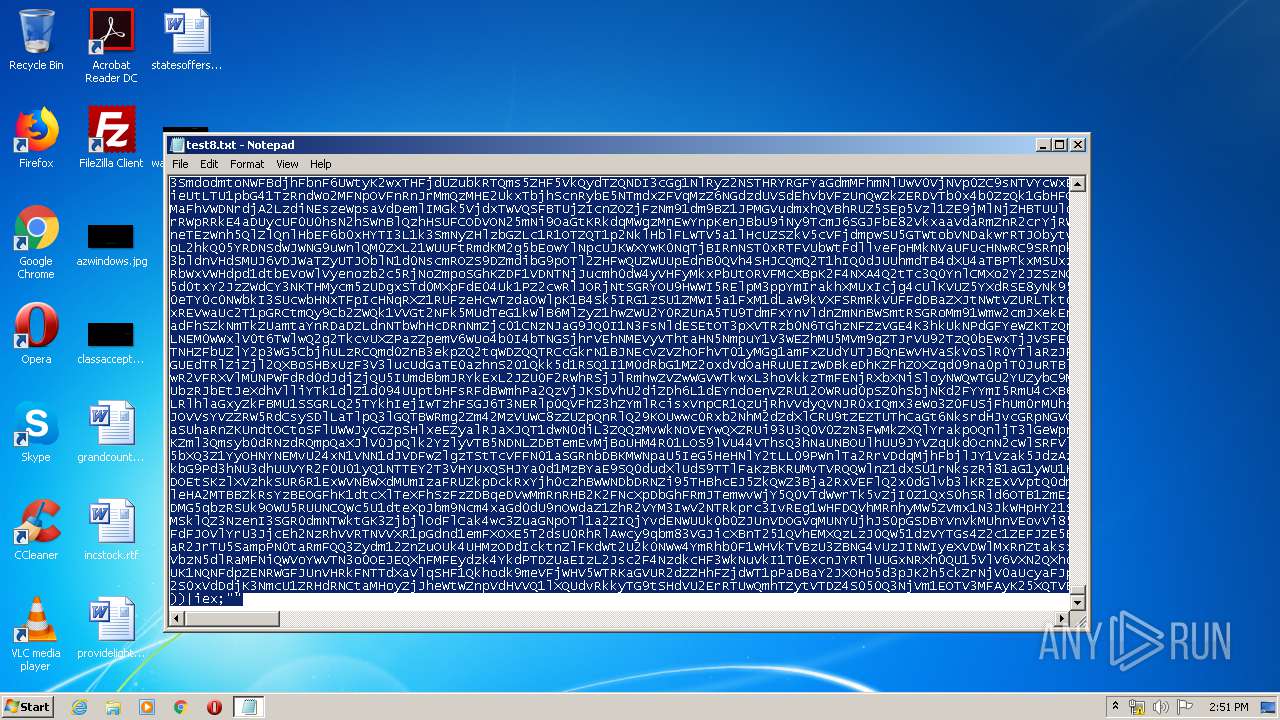Image resolution: width=1280 pixels, height=720 pixels.
Task: Click the taskbar clock showing 2:51 PM
Action: coord(1228,707)
